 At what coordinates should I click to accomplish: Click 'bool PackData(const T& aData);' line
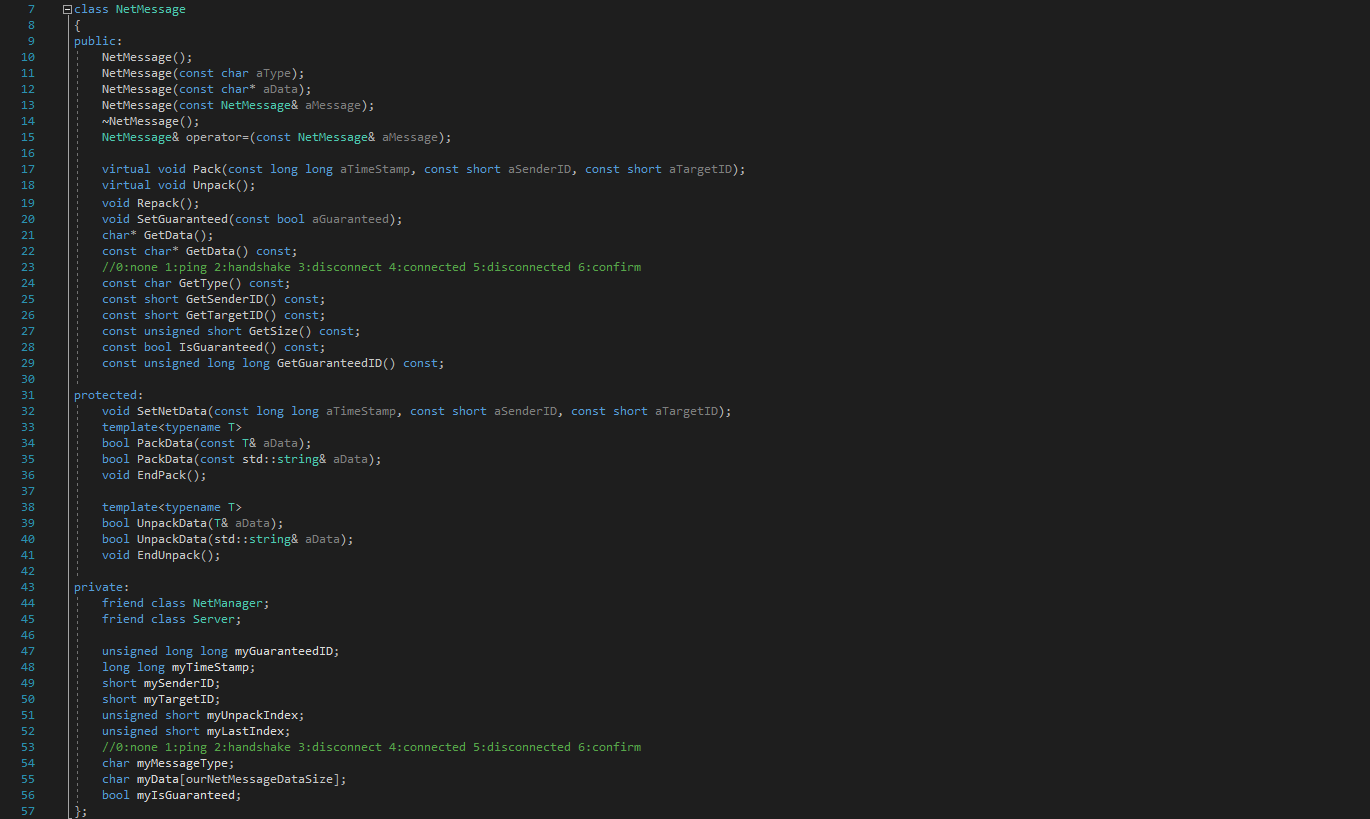pos(207,443)
